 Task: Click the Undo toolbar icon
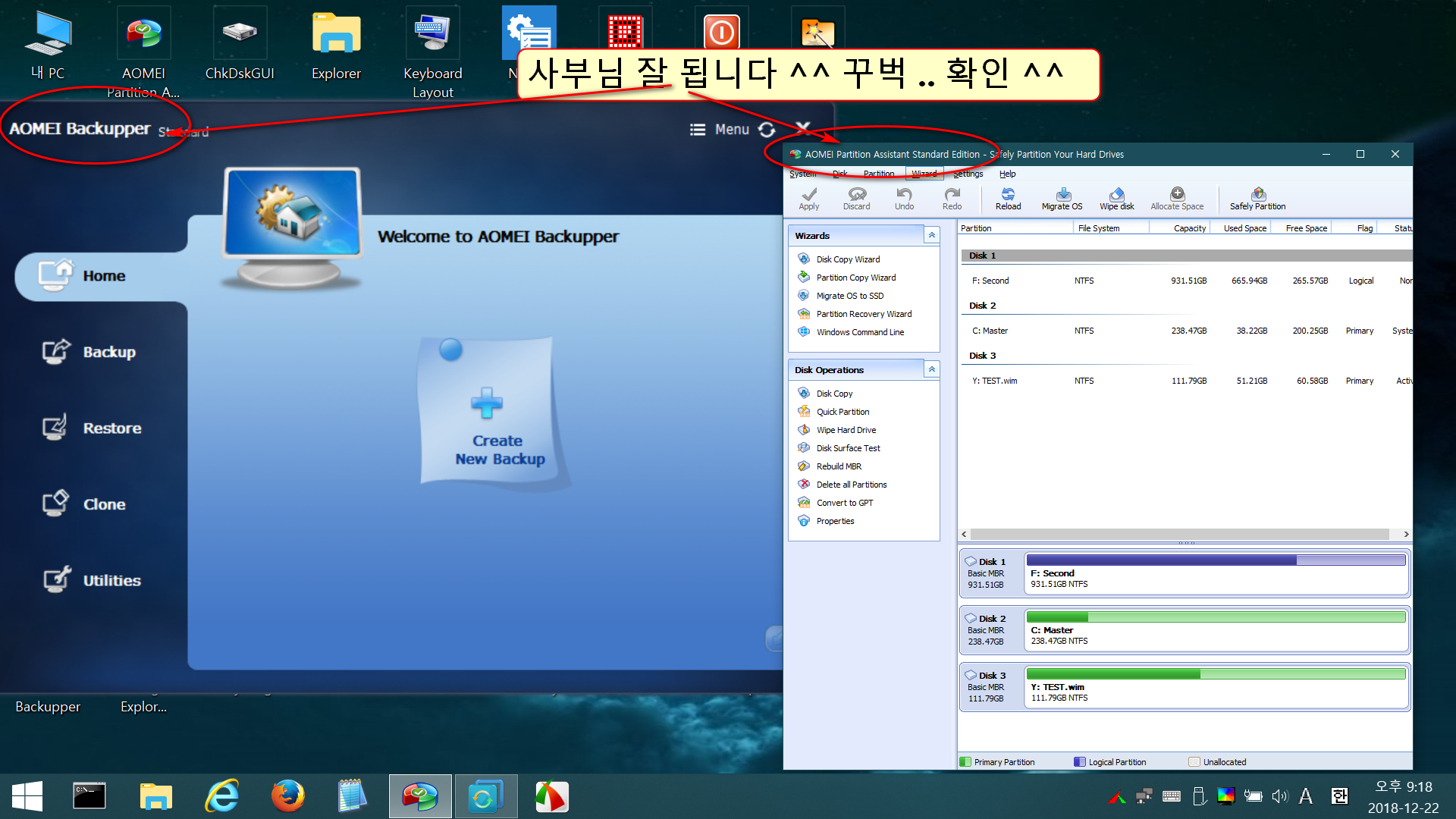tap(904, 199)
